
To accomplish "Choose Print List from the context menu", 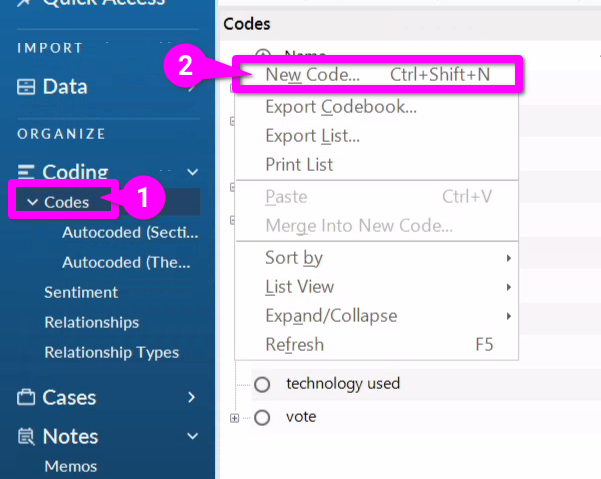I will (299, 164).
